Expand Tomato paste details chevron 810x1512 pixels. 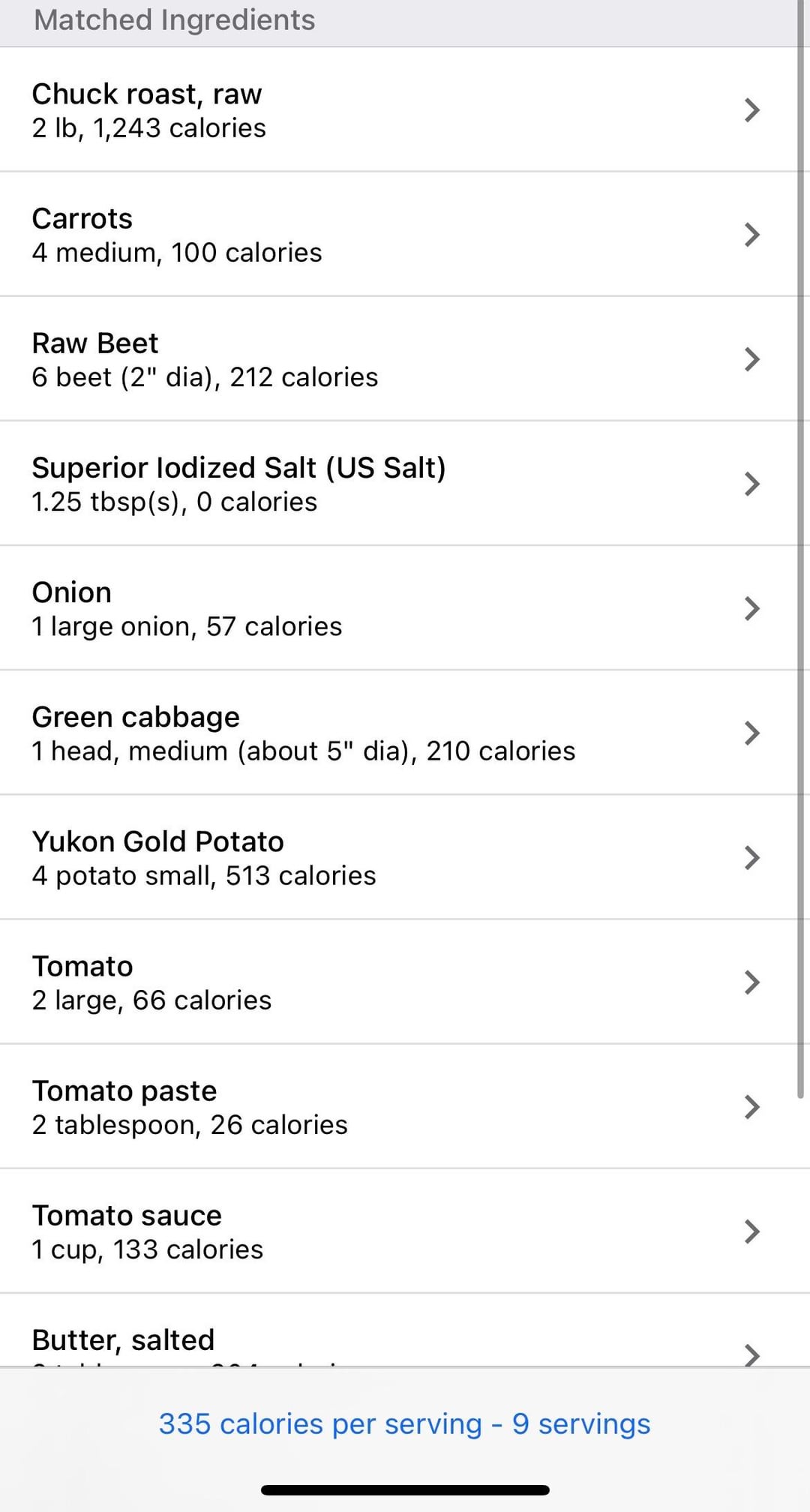[751, 1106]
